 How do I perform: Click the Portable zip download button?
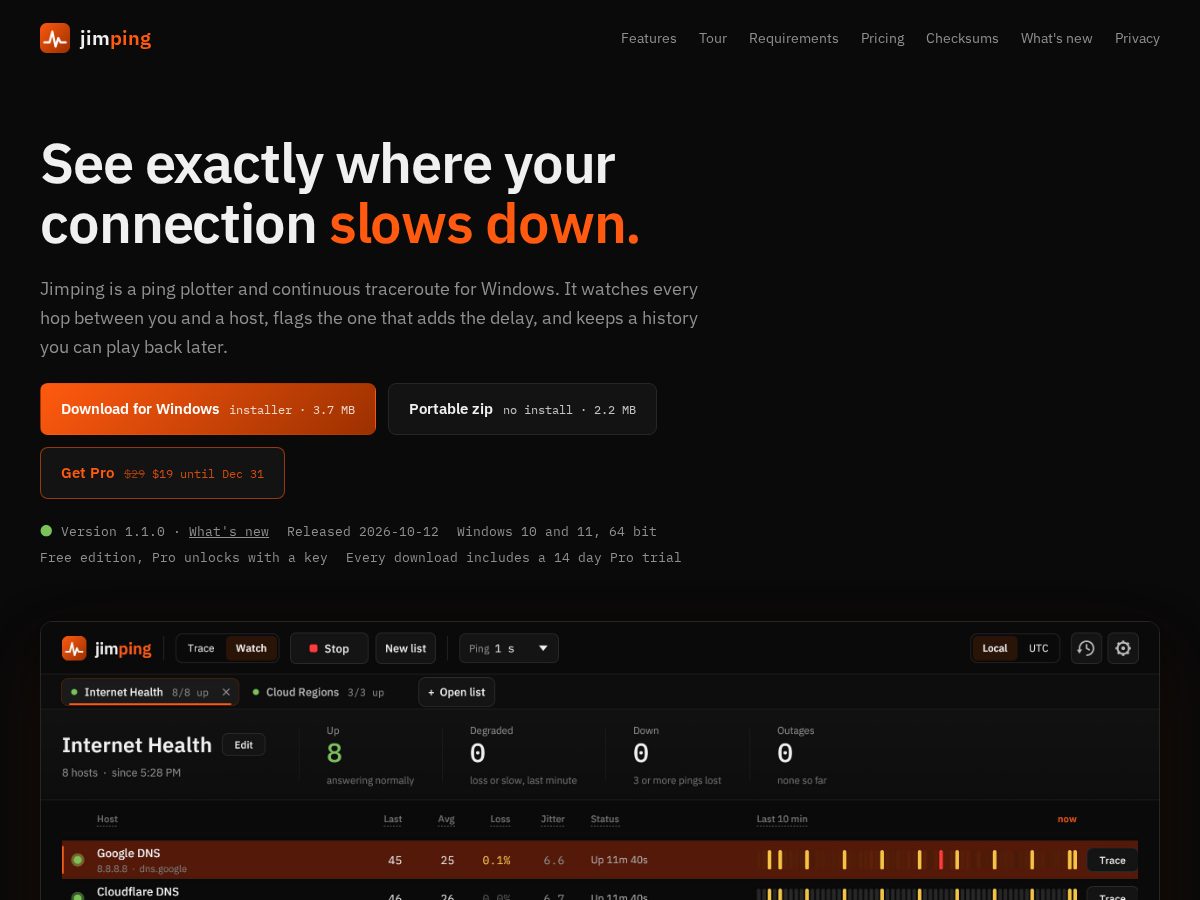click(522, 409)
